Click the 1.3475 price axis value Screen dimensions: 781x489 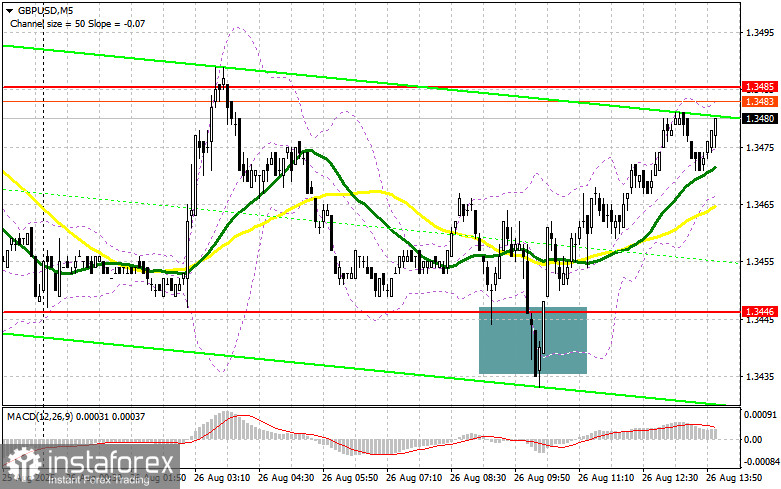click(760, 147)
